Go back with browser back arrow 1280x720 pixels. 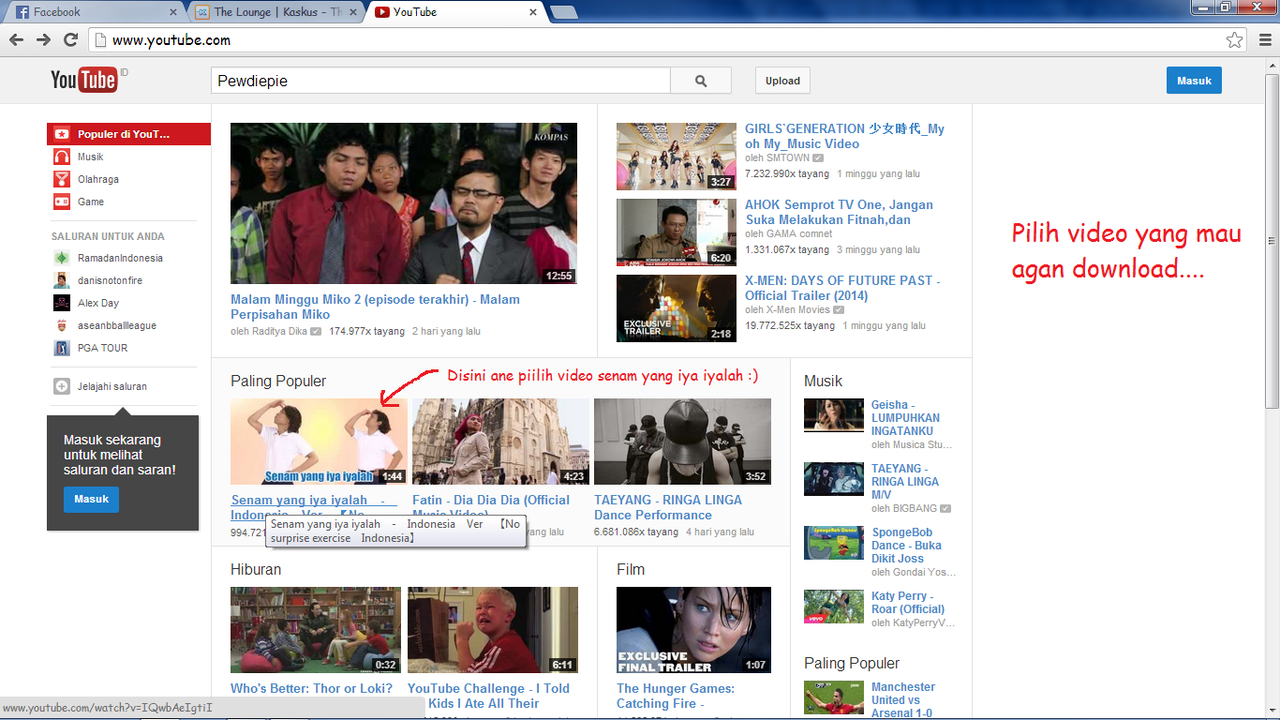click(x=16, y=40)
